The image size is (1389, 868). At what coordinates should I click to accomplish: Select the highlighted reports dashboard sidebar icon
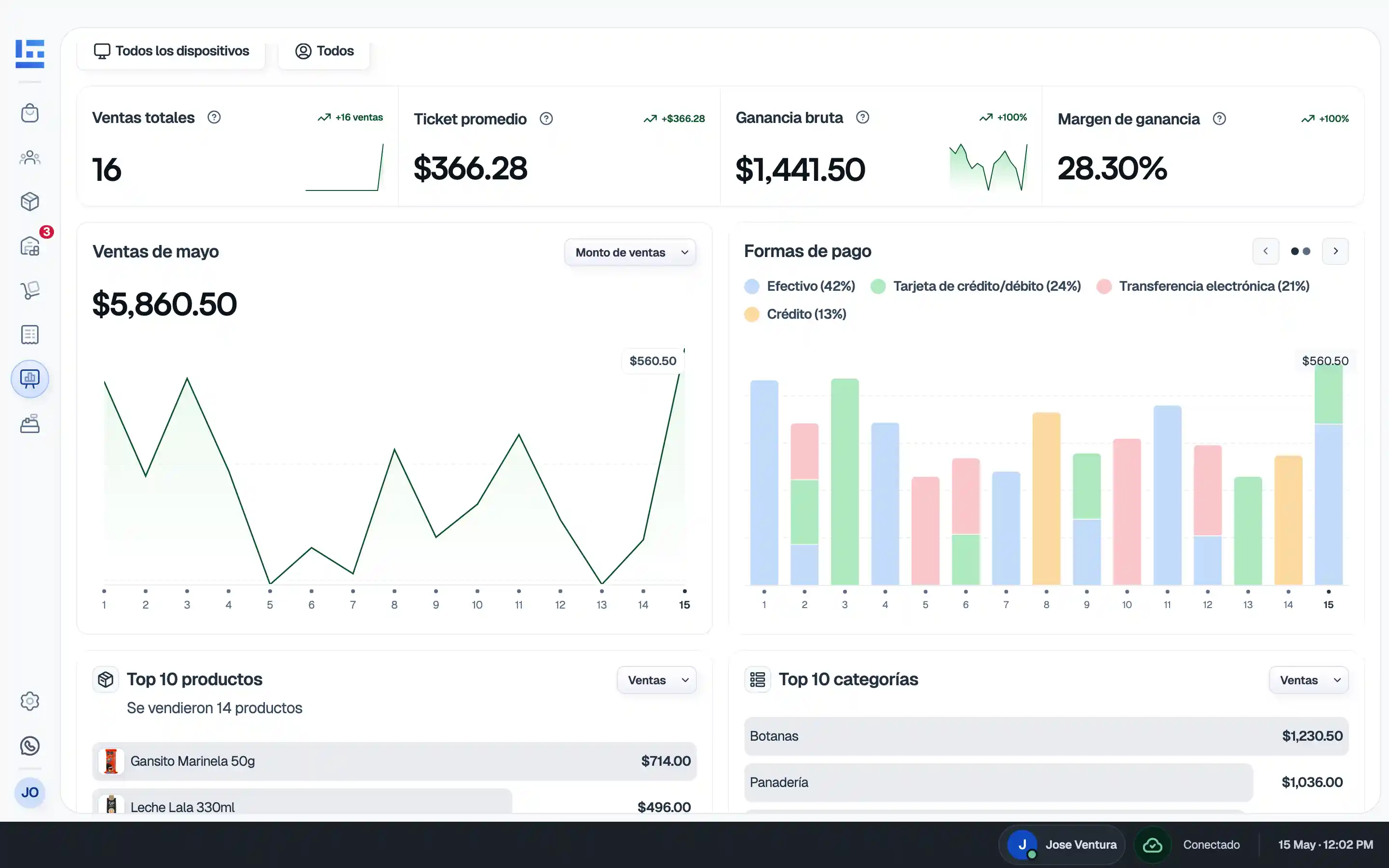(x=30, y=379)
